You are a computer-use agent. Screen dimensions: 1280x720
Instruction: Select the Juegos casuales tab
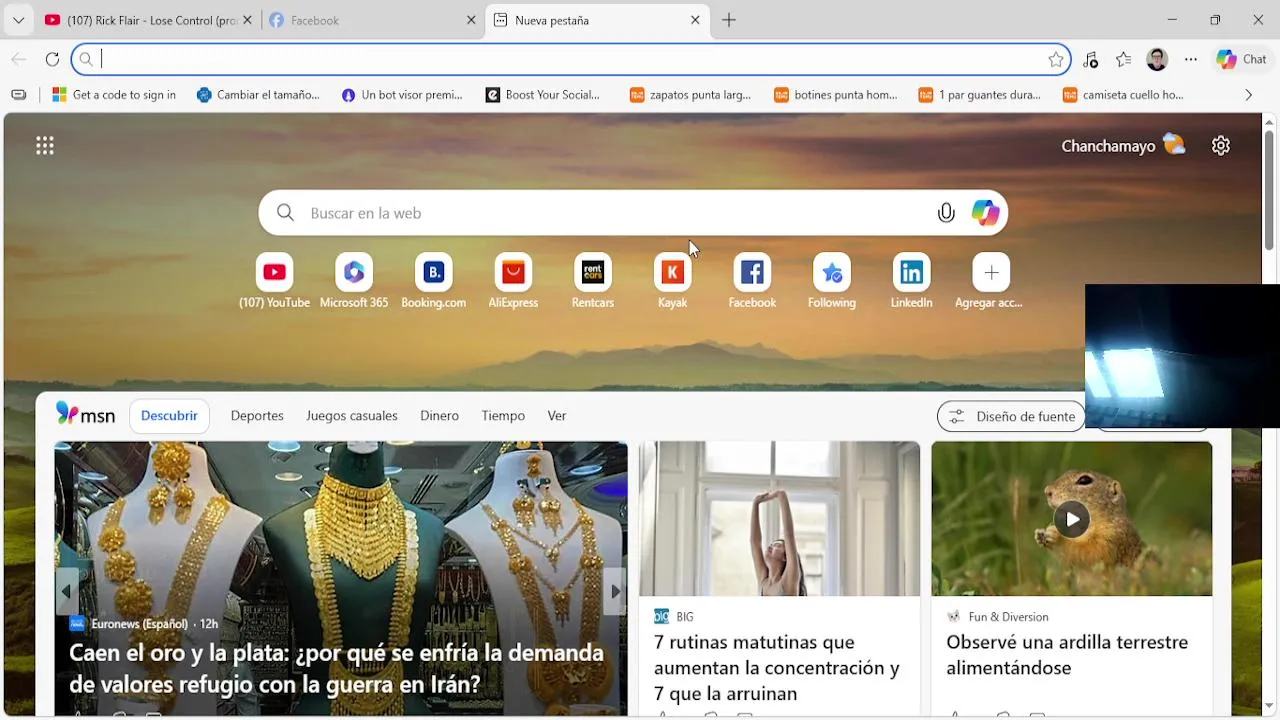(x=352, y=416)
